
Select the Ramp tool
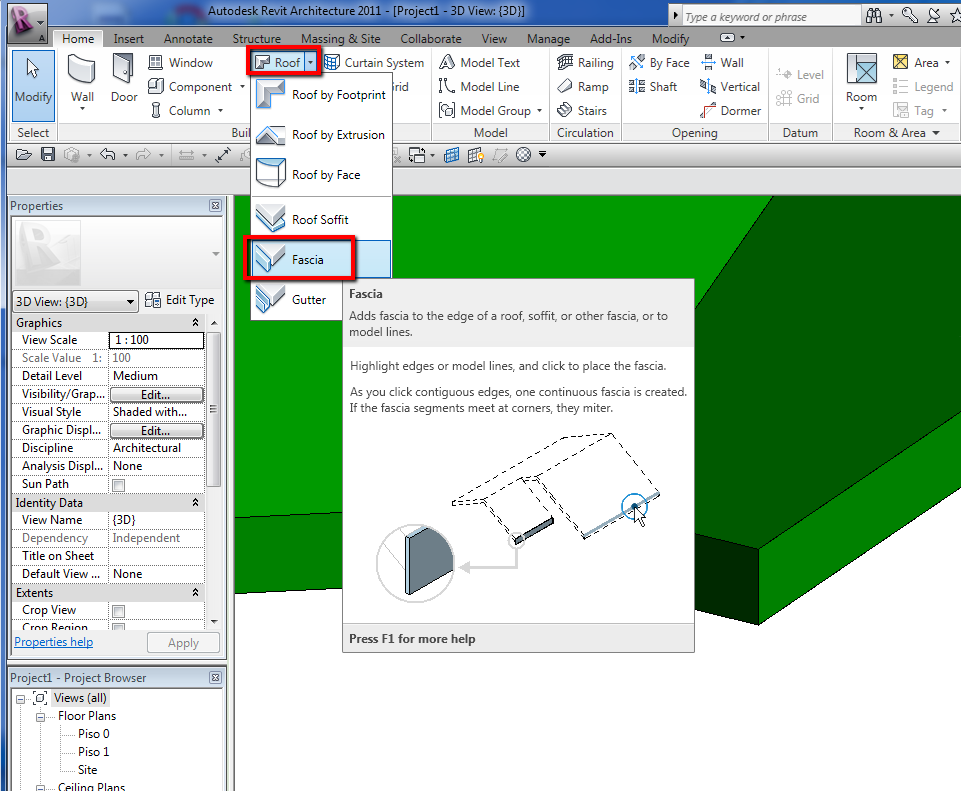tap(583, 86)
